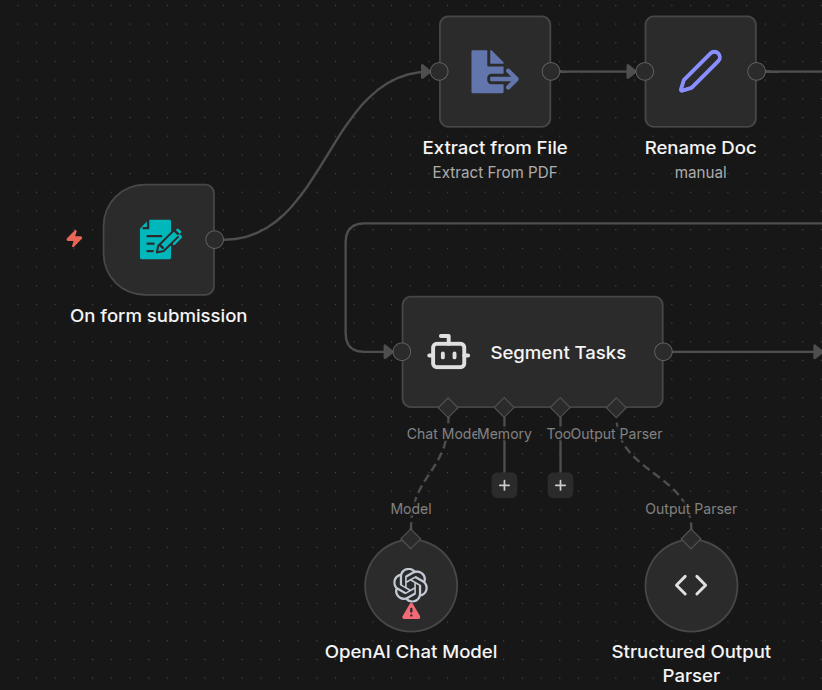Click Chat Model diamond connector on Segment Tasks
This screenshot has width=822, height=690.
(x=447, y=407)
